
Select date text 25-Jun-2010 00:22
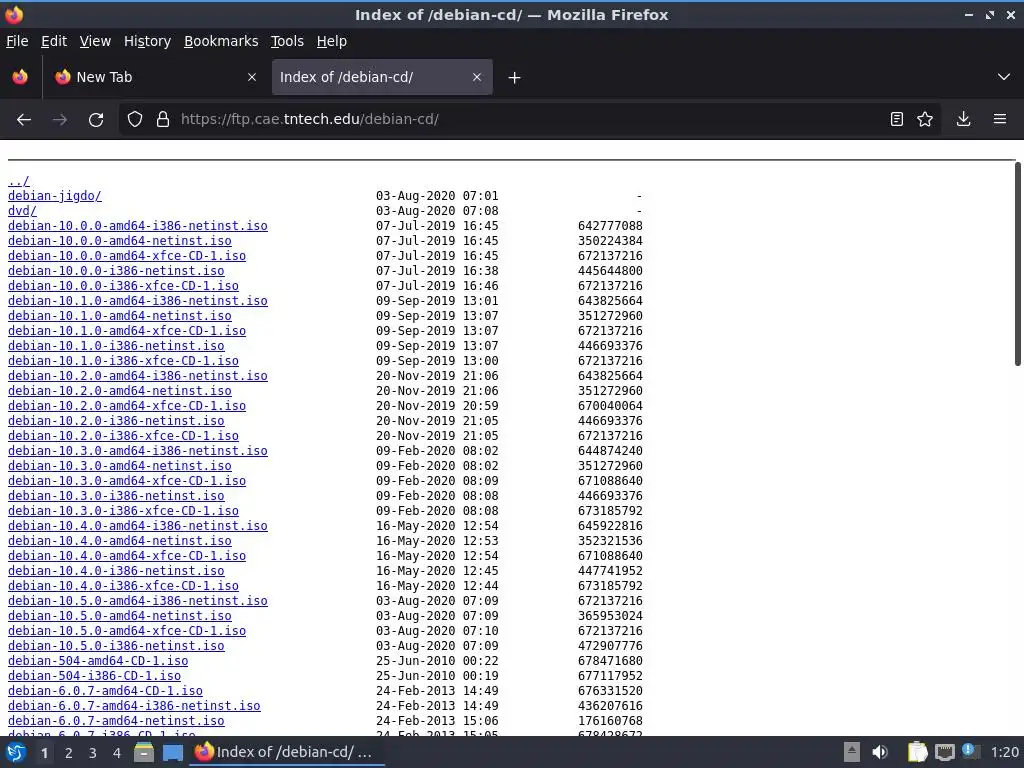click(437, 662)
